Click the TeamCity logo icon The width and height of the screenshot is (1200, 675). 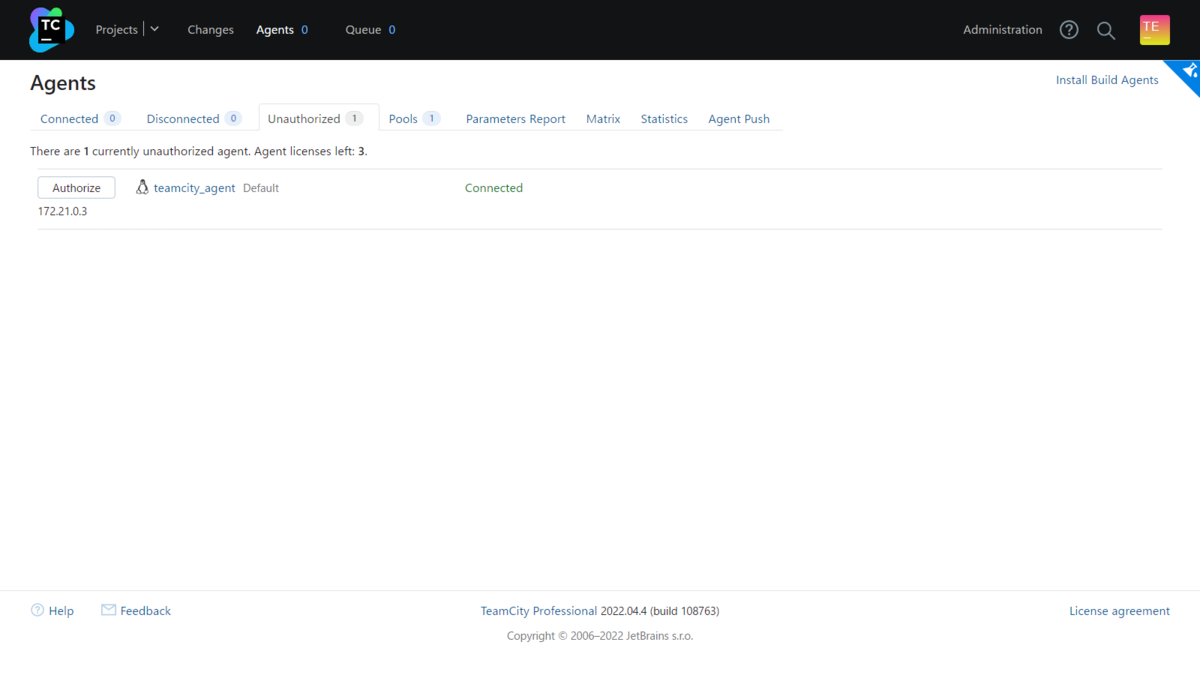(51, 30)
